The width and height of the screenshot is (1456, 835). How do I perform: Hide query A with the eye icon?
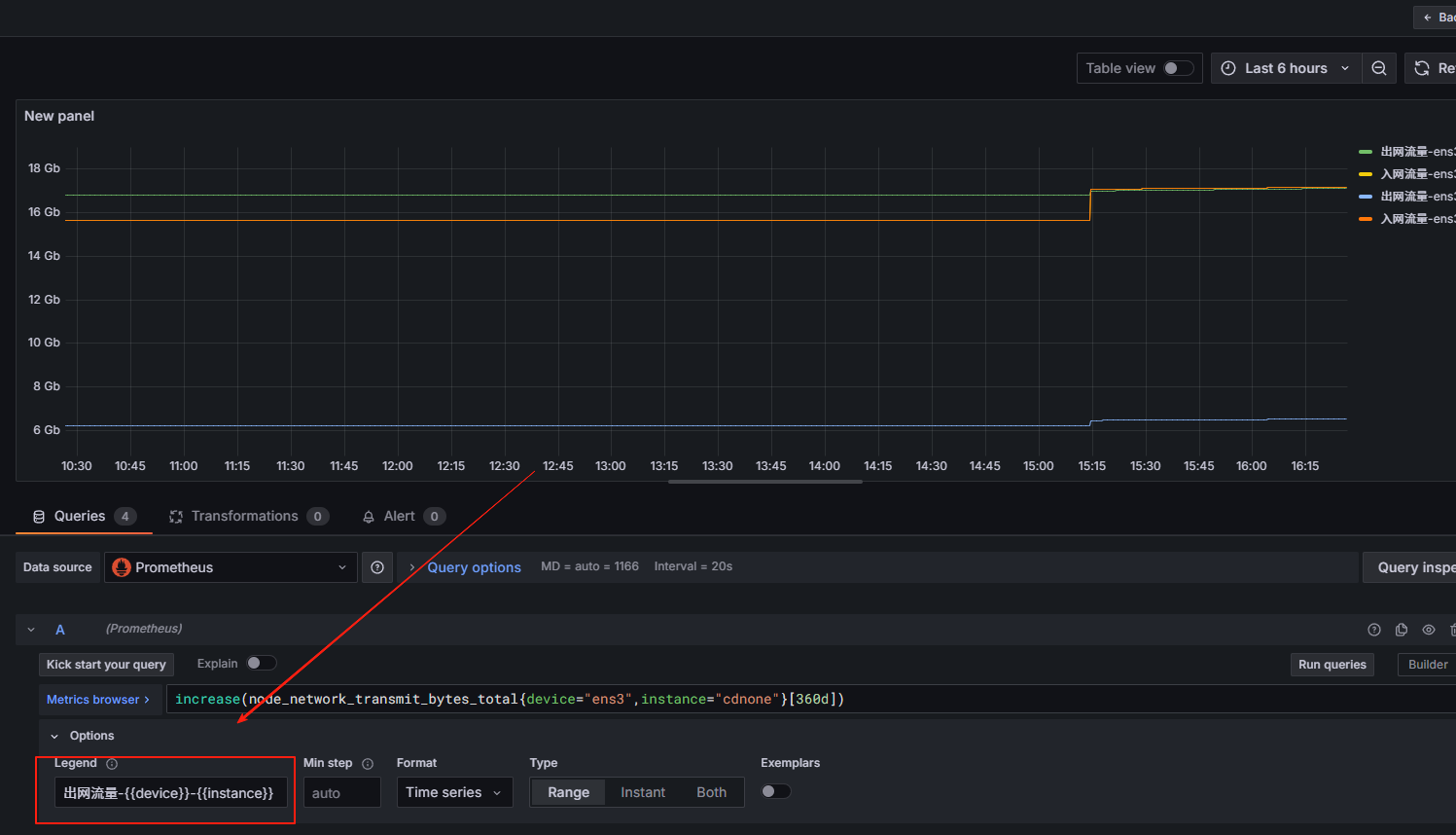point(1428,630)
